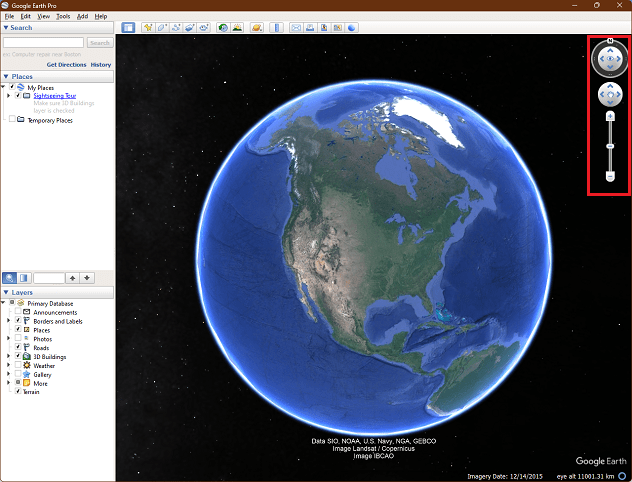Screen dimensions: 632x482
Task: Toggle the sidebar visibility toolbar button
Action: (x=128, y=27)
